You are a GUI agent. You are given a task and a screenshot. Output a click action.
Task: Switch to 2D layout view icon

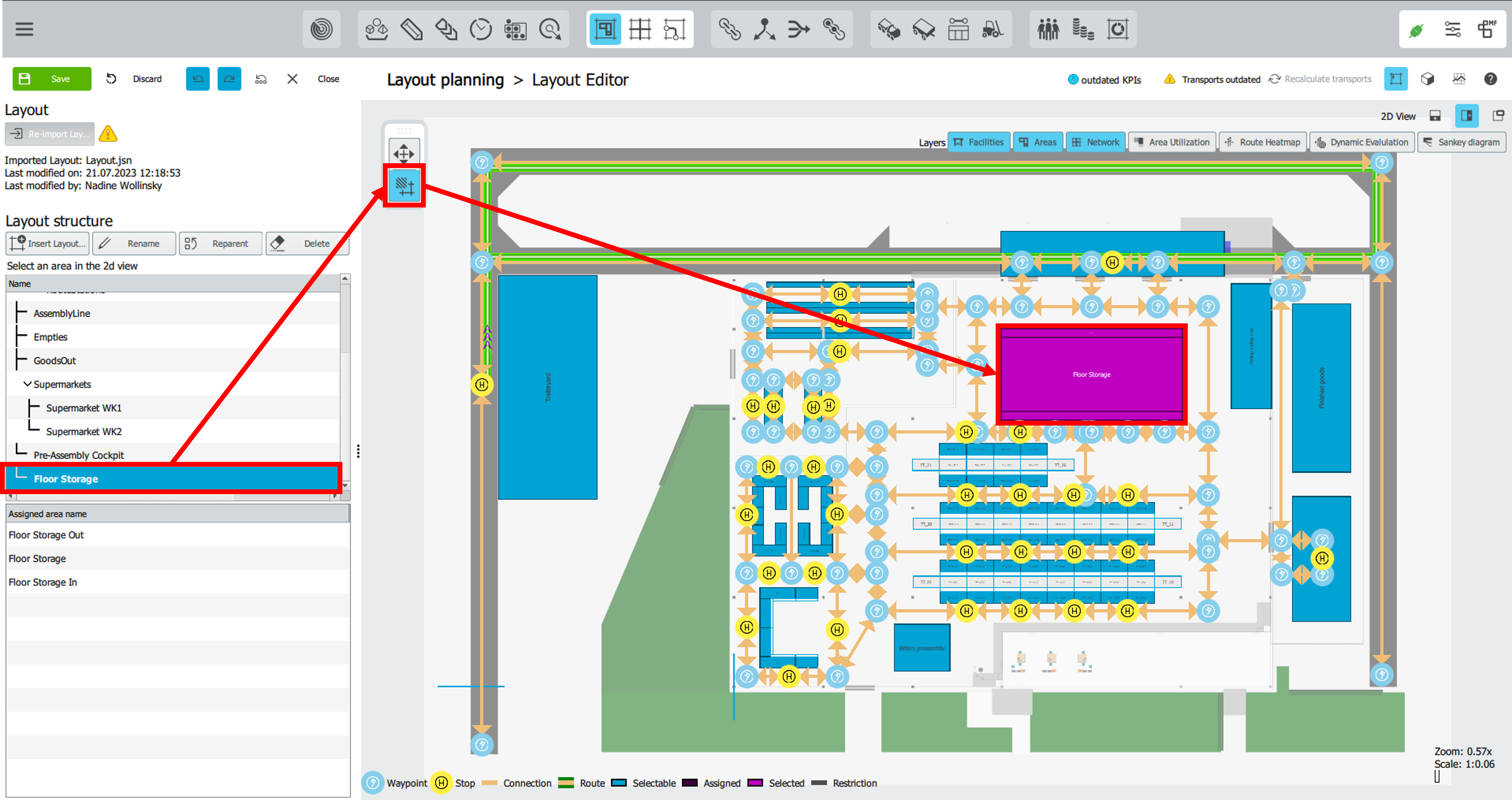click(1396, 79)
